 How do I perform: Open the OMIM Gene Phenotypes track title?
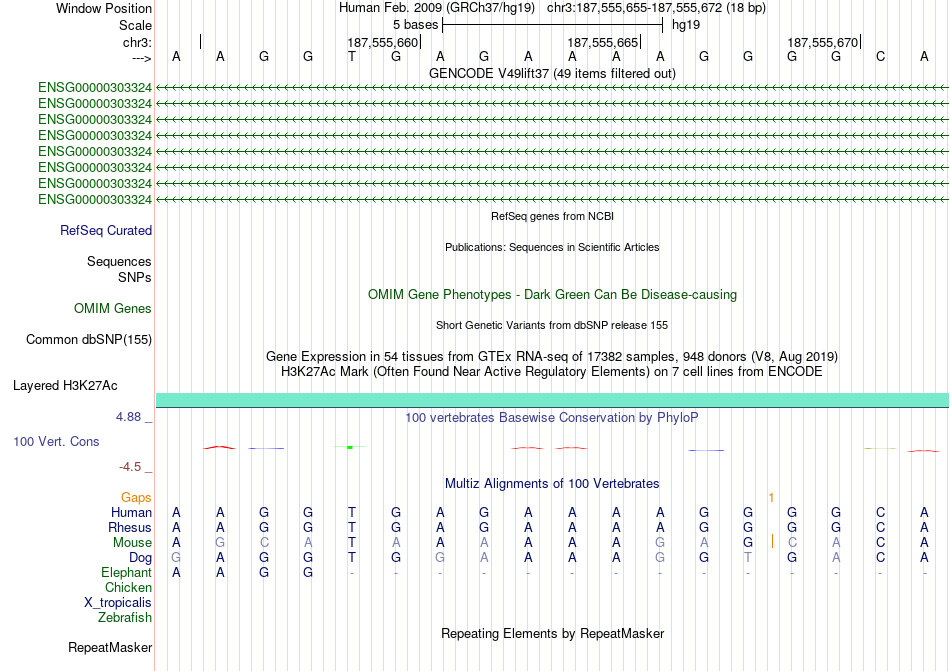[552, 294]
